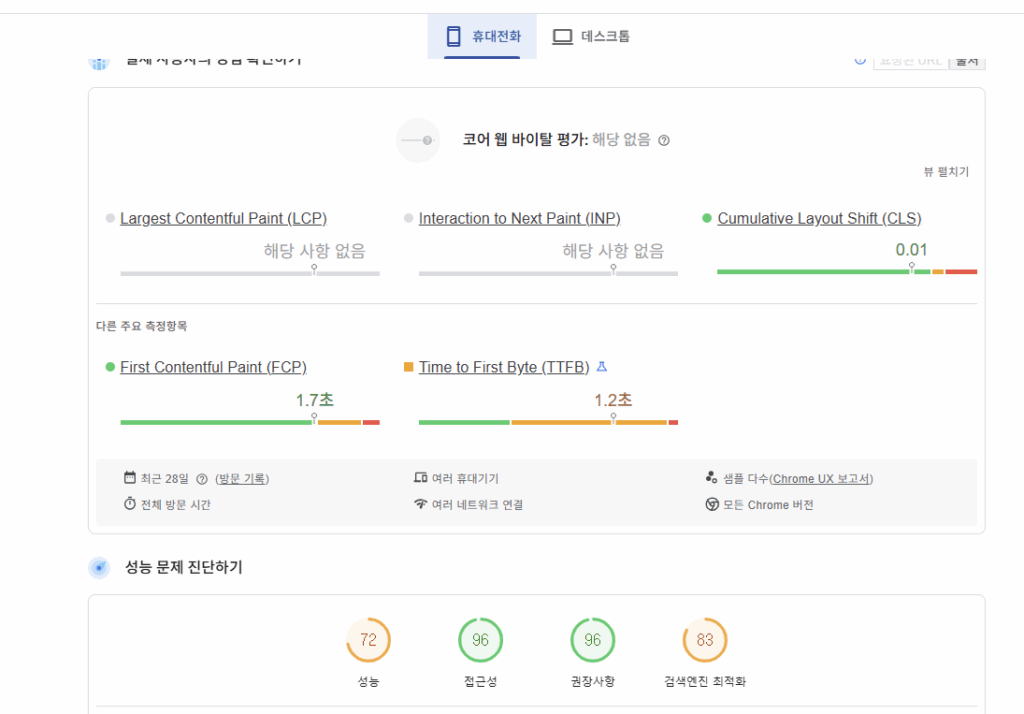Screen dimensions: 1024x714
Task: Click the help icon next to 최근 28일
Action: 202,479
